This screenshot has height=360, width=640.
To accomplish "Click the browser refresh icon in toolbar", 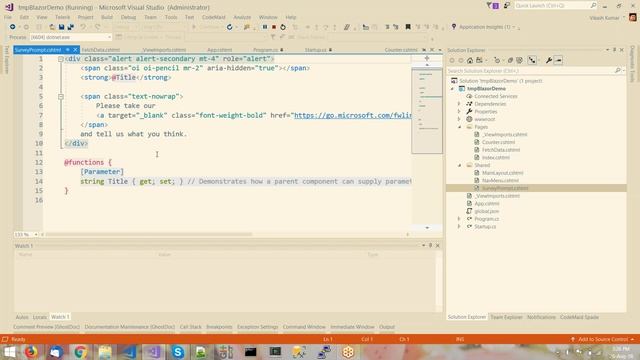I will (229, 27).
